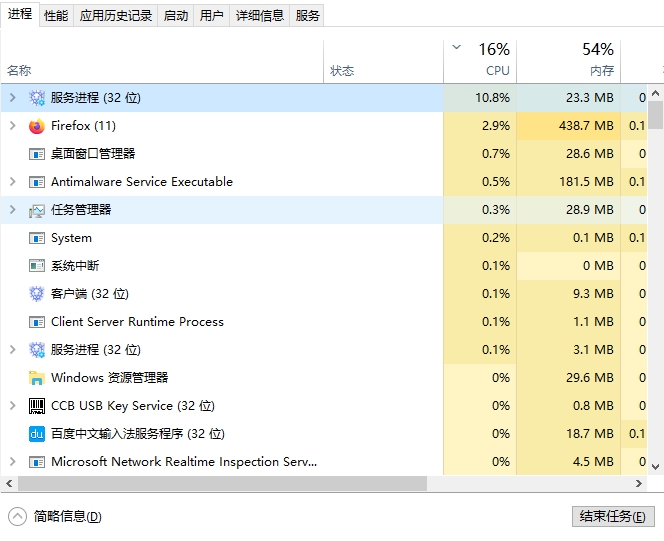Viewport: 664px width, 541px height.
Task: Switch to the 性能 tab
Action: (x=56, y=15)
